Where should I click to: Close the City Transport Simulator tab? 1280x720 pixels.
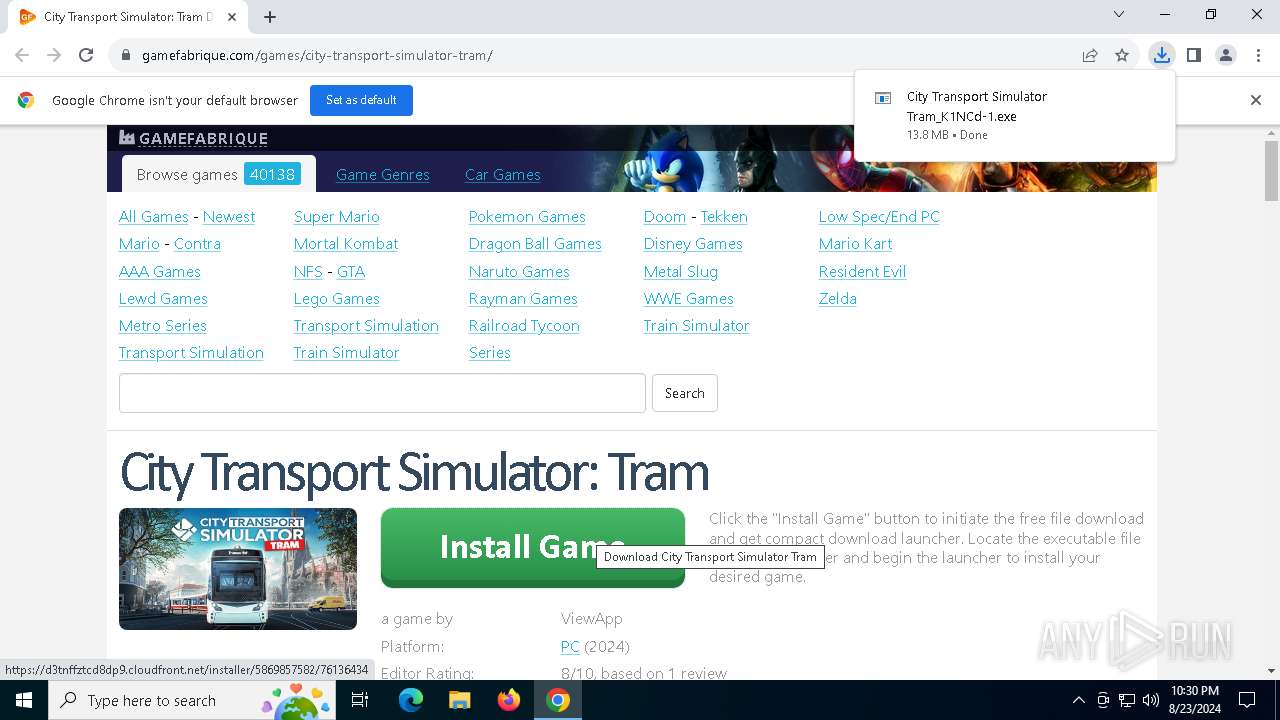point(232,17)
